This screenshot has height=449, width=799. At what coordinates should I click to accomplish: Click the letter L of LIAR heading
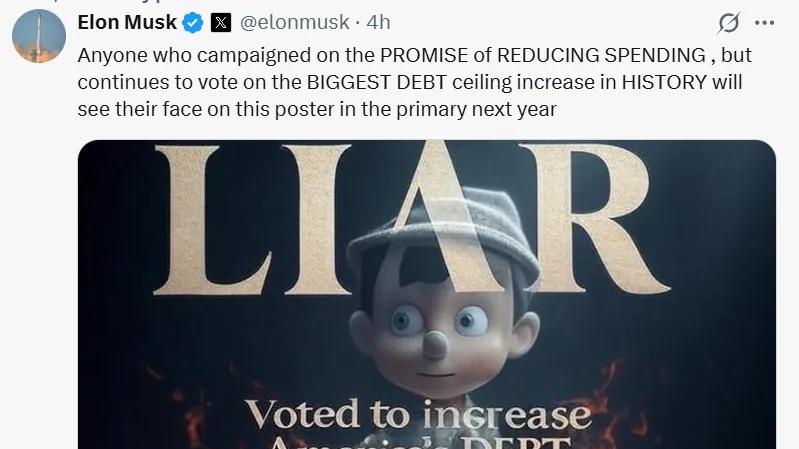click(212, 220)
